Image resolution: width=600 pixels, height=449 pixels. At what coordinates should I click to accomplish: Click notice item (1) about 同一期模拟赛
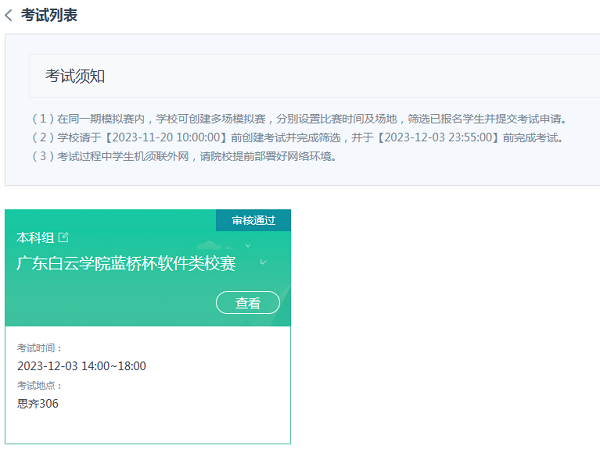(299, 119)
